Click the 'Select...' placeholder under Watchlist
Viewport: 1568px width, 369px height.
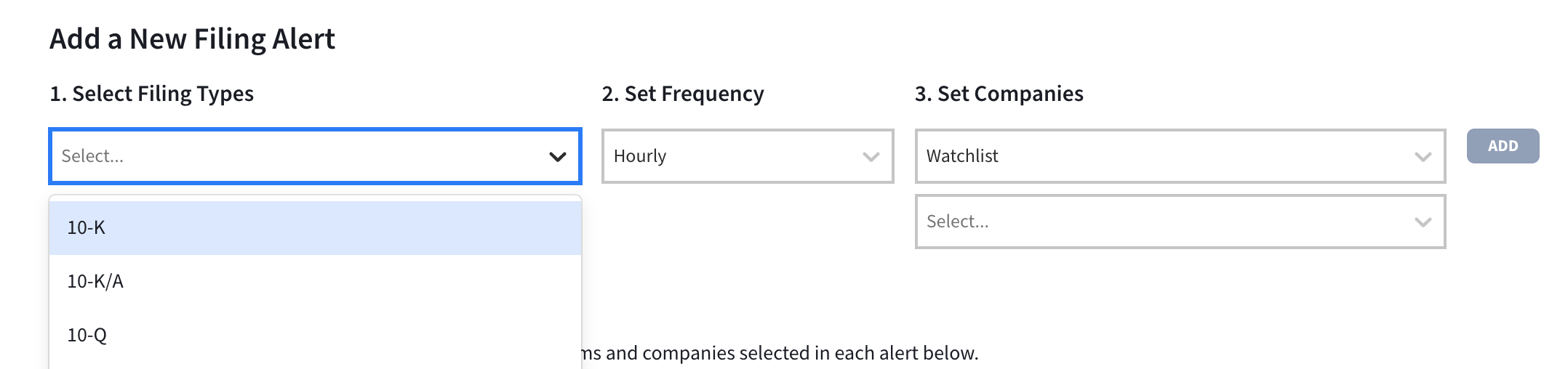pyautogui.click(x=957, y=222)
